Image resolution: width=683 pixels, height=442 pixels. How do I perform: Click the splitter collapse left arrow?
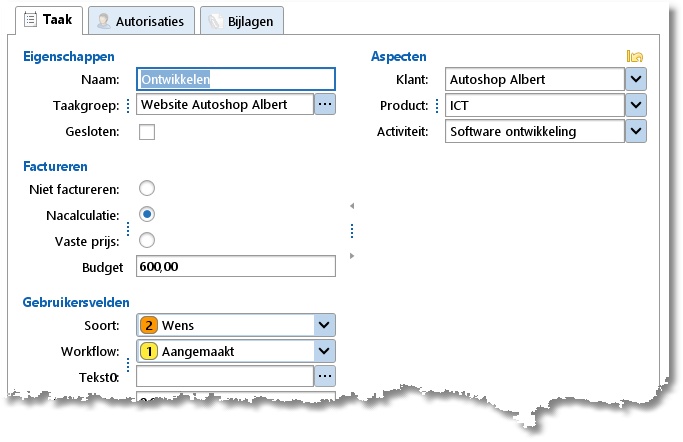click(351, 206)
